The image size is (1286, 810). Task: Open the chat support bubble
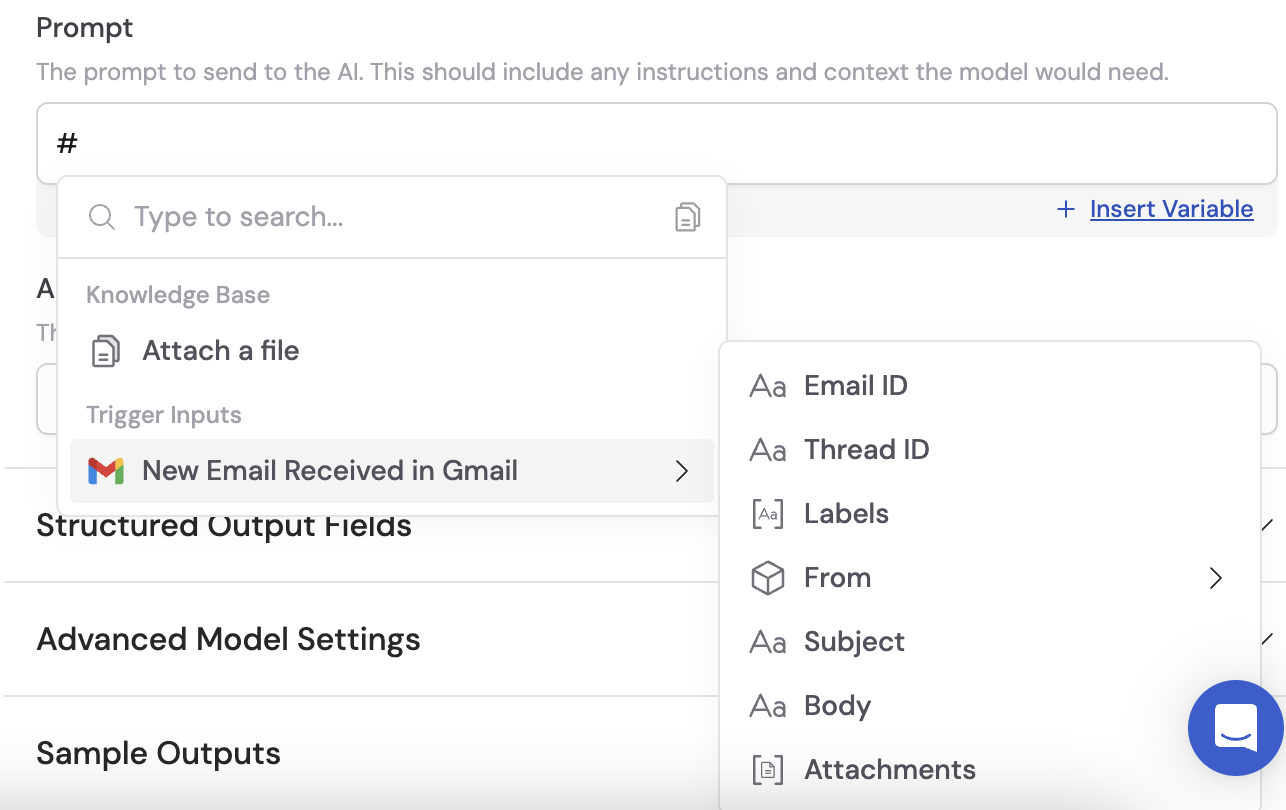point(1236,728)
